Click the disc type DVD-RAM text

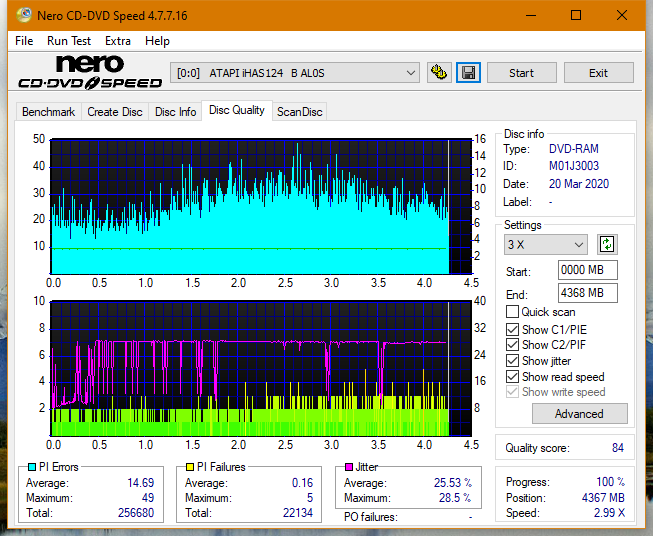[573, 149]
